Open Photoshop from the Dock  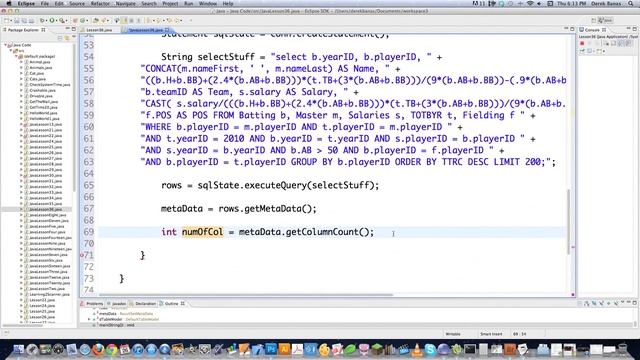271,349
